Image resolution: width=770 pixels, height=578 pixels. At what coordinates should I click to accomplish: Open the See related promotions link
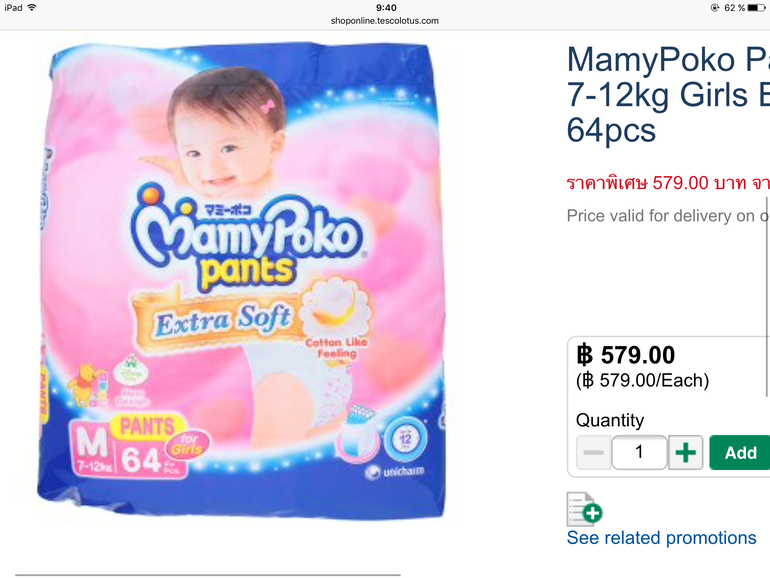click(661, 538)
